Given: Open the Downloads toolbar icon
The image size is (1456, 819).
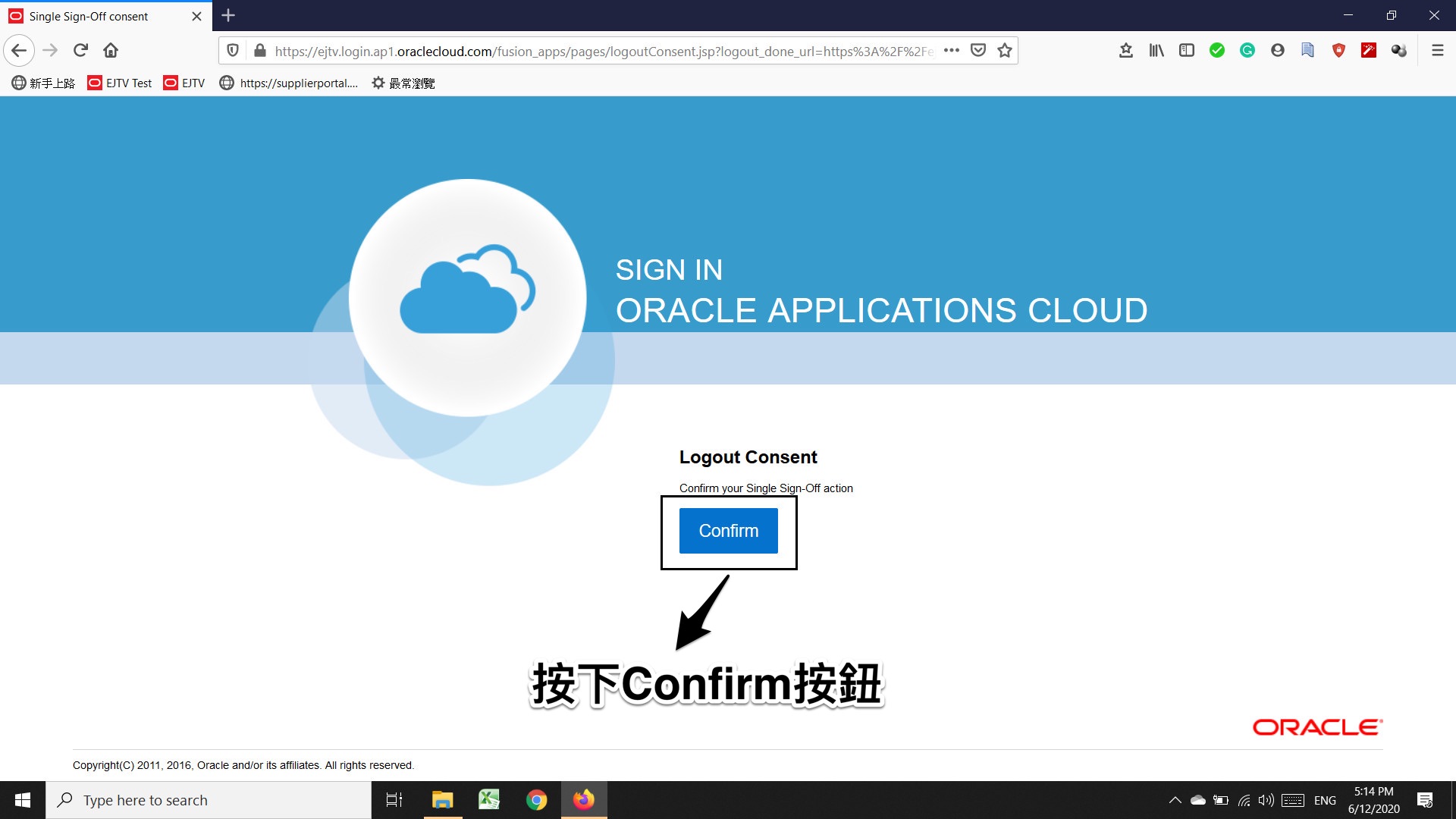Looking at the screenshot, I should [x=1126, y=51].
